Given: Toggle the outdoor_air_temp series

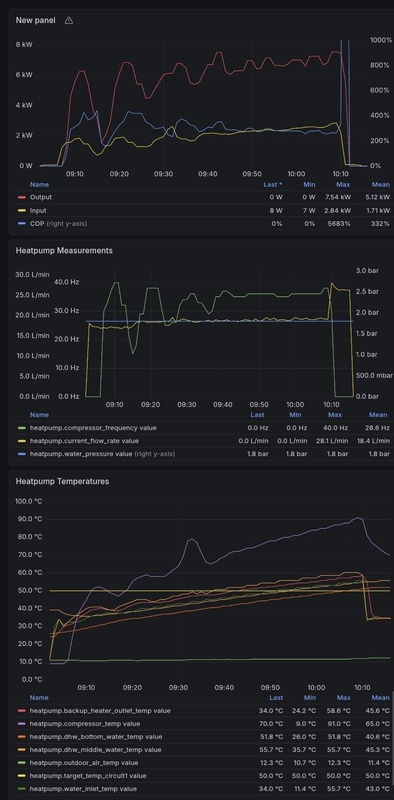Looking at the screenshot, I should [84, 763].
